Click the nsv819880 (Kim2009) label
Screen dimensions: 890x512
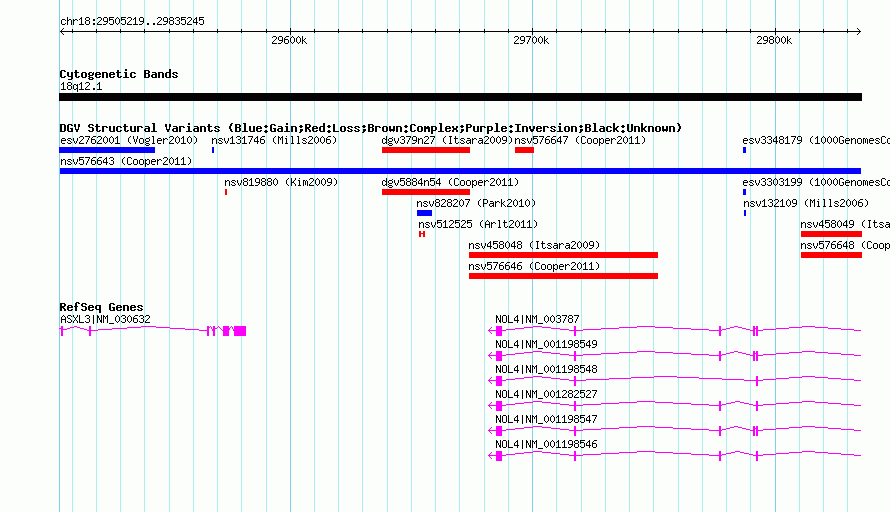[x=281, y=182]
